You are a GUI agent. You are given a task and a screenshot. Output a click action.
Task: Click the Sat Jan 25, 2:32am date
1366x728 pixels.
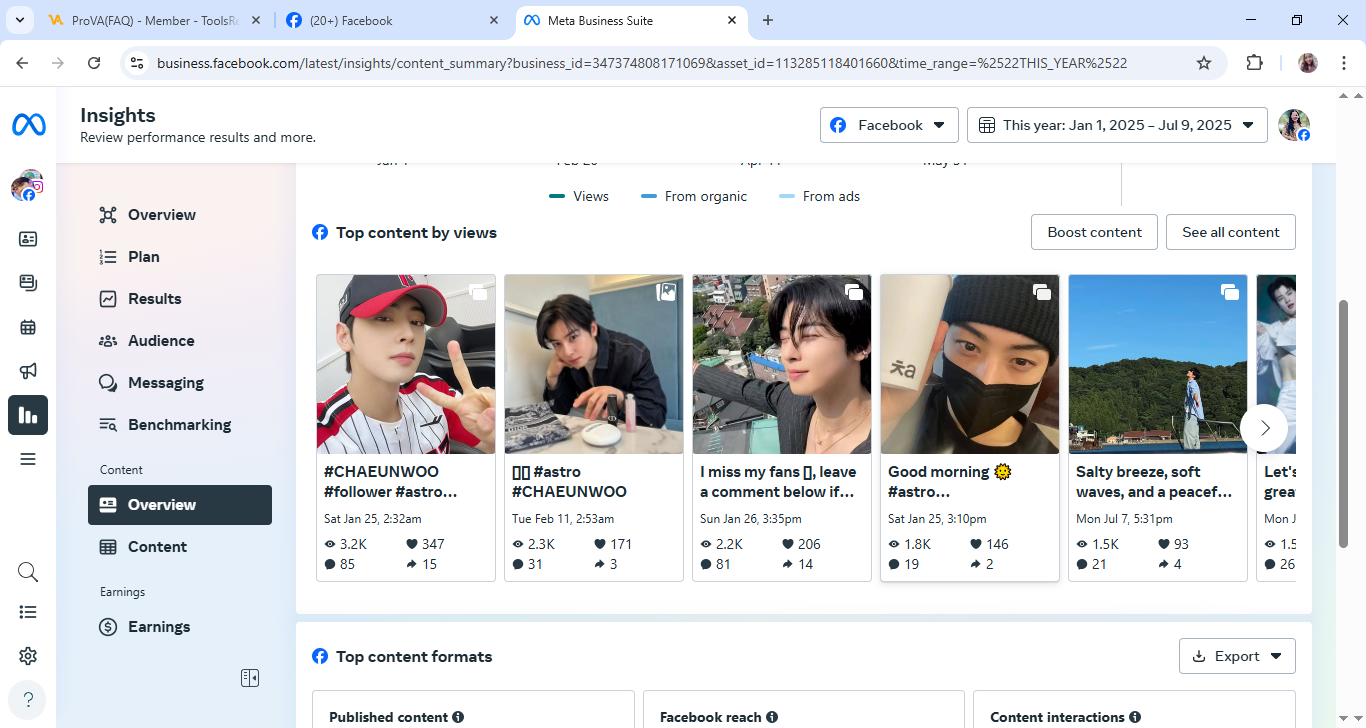[373, 519]
